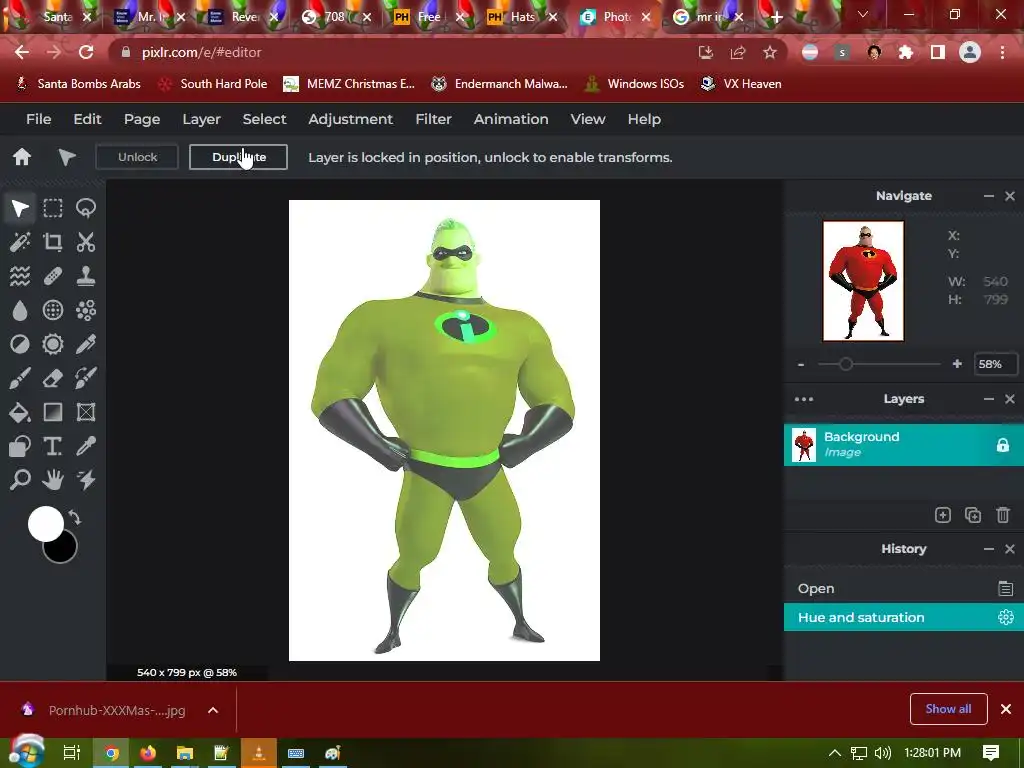This screenshot has height=768, width=1024.
Task: Swap foreground and background colors
Action: click(74, 518)
